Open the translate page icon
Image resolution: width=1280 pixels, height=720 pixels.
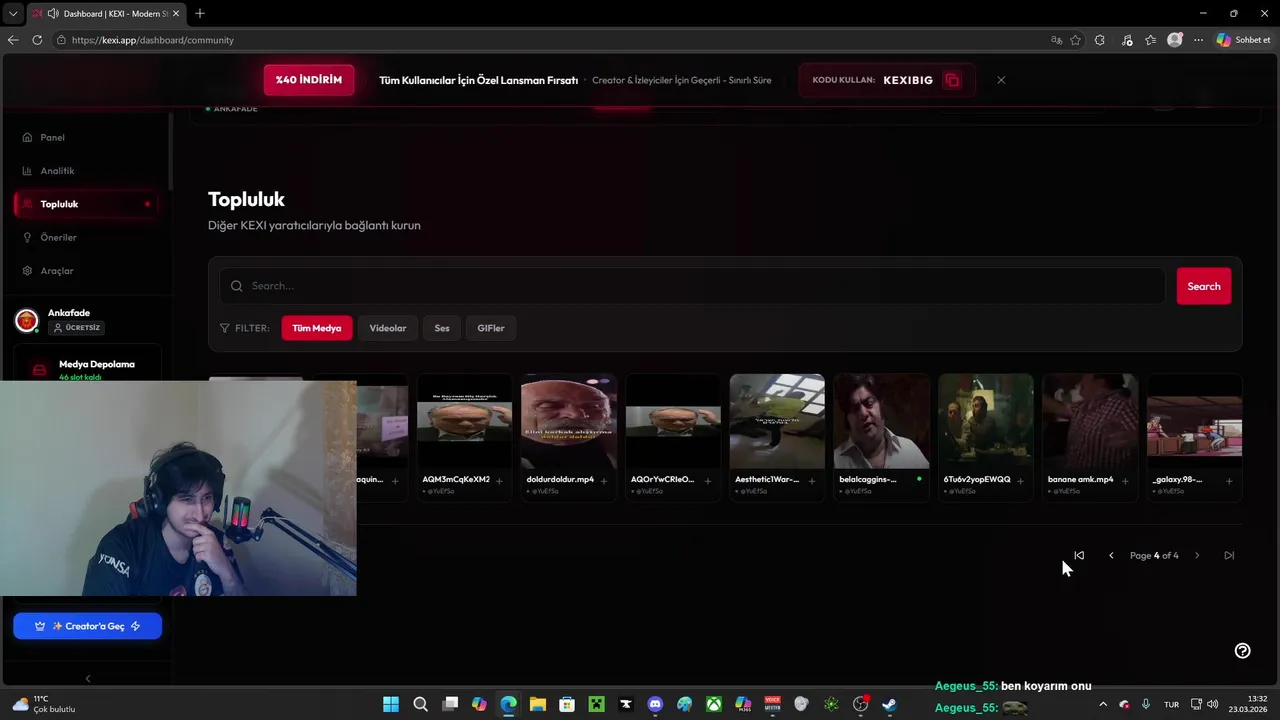coord(1057,40)
